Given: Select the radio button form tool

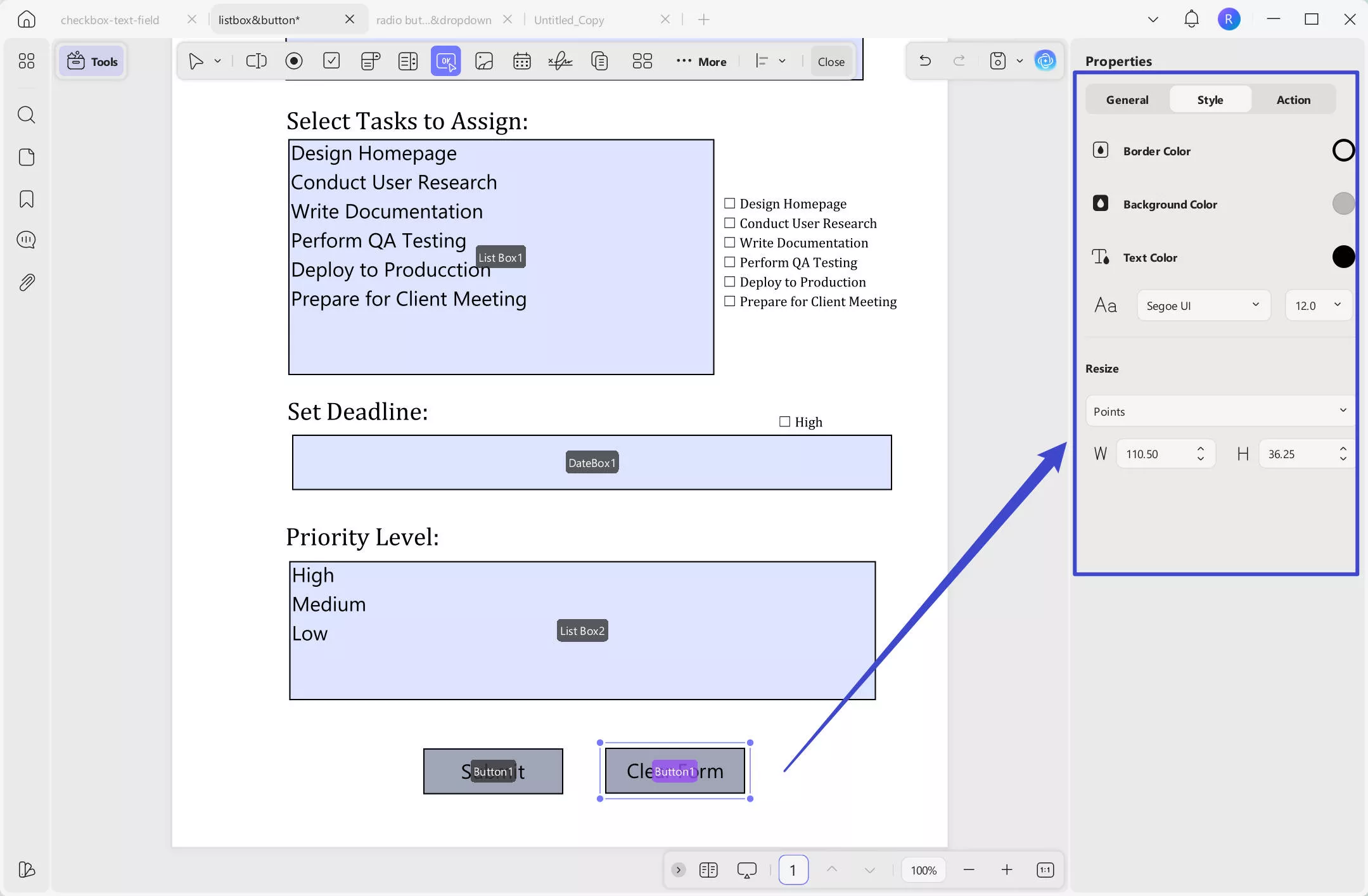Looking at the screenshot, I should (294, 61).
